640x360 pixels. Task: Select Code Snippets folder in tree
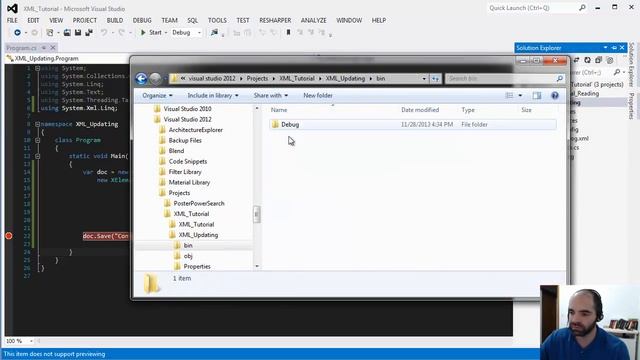pyautogui.click(x=187, y=161)
